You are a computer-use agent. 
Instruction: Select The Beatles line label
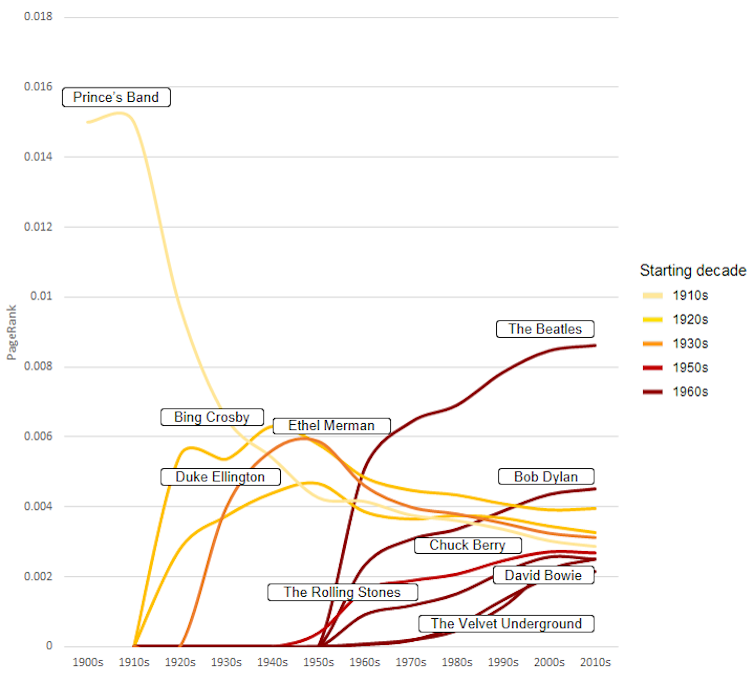(x=545, y=329)
